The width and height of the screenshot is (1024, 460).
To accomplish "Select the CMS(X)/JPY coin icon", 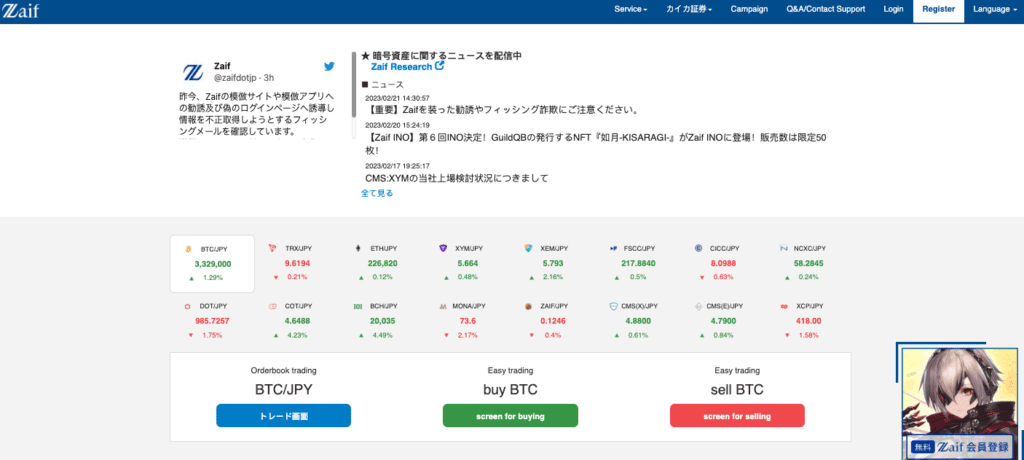I will pyautogui.click(x=613, y=306).
